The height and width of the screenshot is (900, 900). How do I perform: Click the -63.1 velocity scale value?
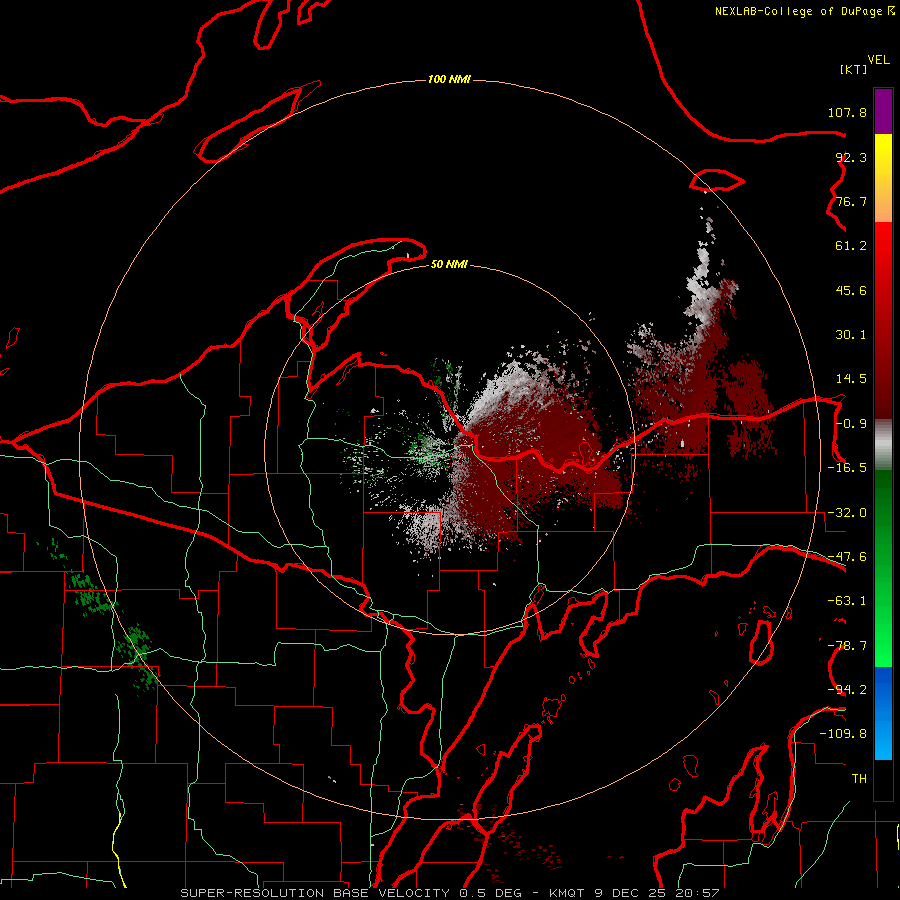coord(847,601)
